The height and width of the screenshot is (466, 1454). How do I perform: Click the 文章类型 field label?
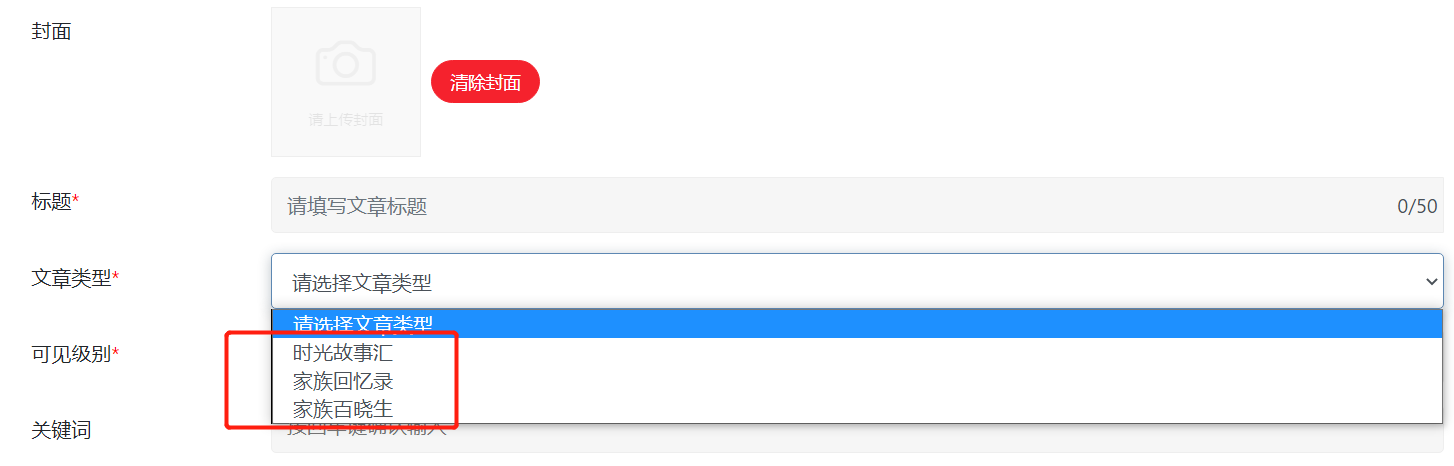pyautogui.click(x=71, y=278)
